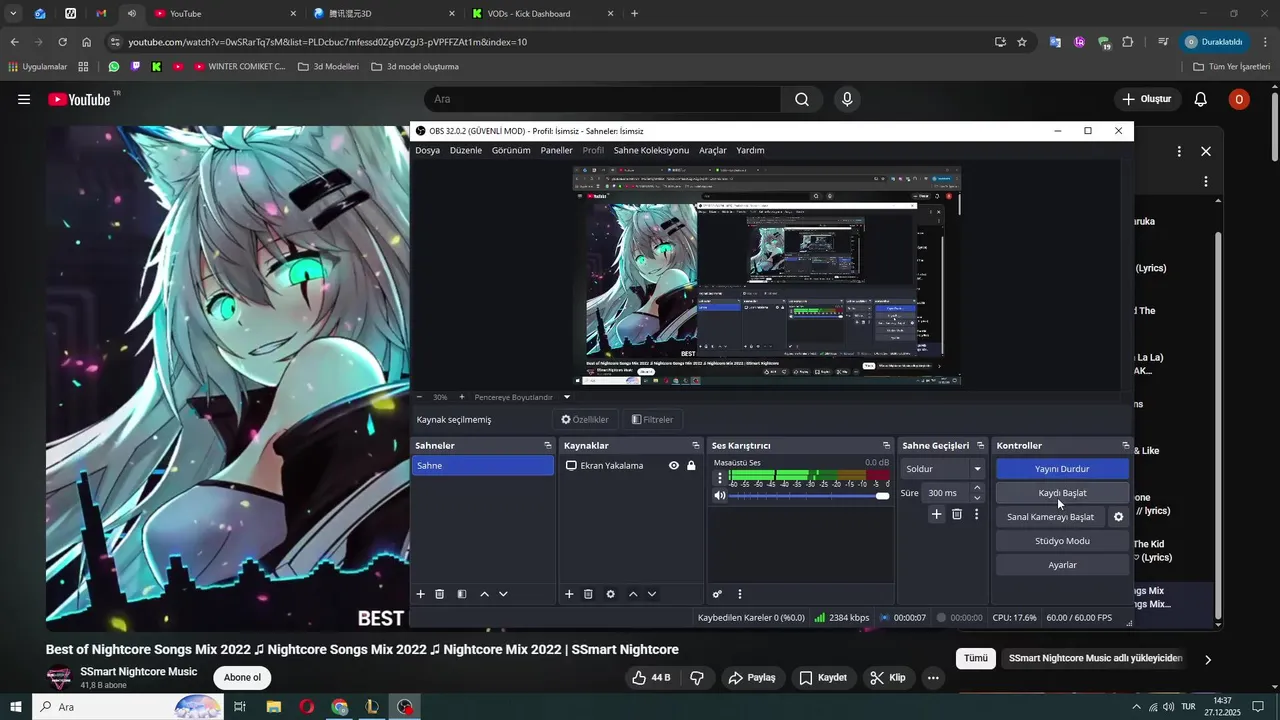Image resolution: width=1280 pixels, height=720 pixels.
Task: Open Task View from taskbar
Action: 240,707
